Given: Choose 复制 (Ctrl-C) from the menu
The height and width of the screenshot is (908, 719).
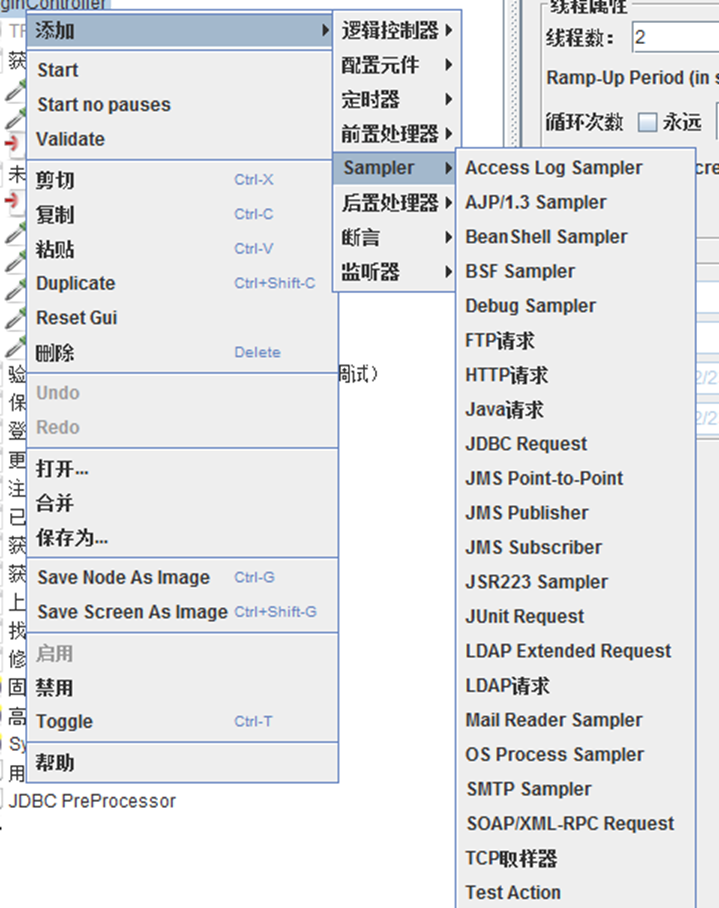Looking at the screenshot, I should [x=182, y=214].
